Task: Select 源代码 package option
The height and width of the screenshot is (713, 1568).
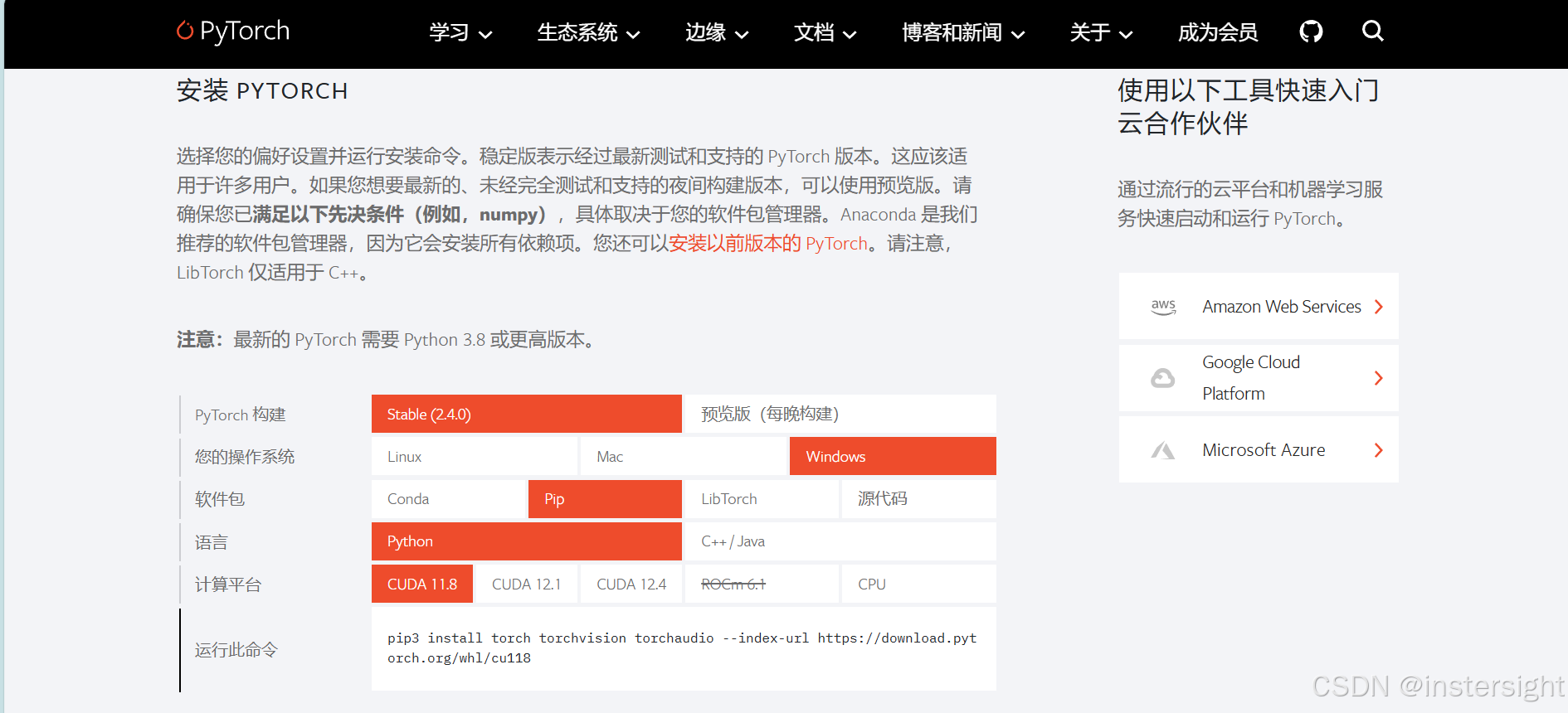Action: pos(919,499)
